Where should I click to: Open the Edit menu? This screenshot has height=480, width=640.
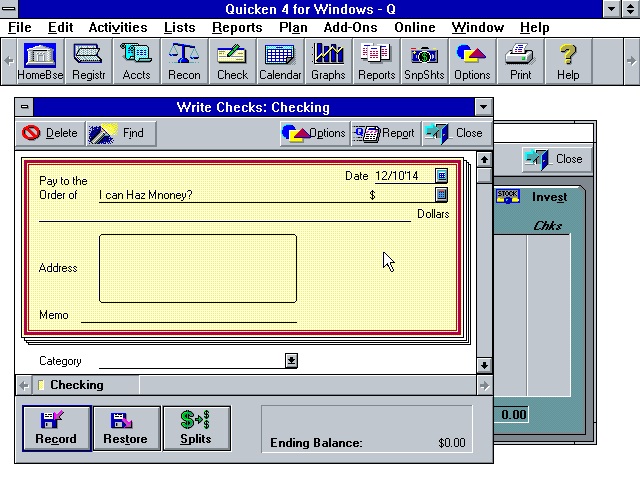pyautogui.click(x=60, y=27)
